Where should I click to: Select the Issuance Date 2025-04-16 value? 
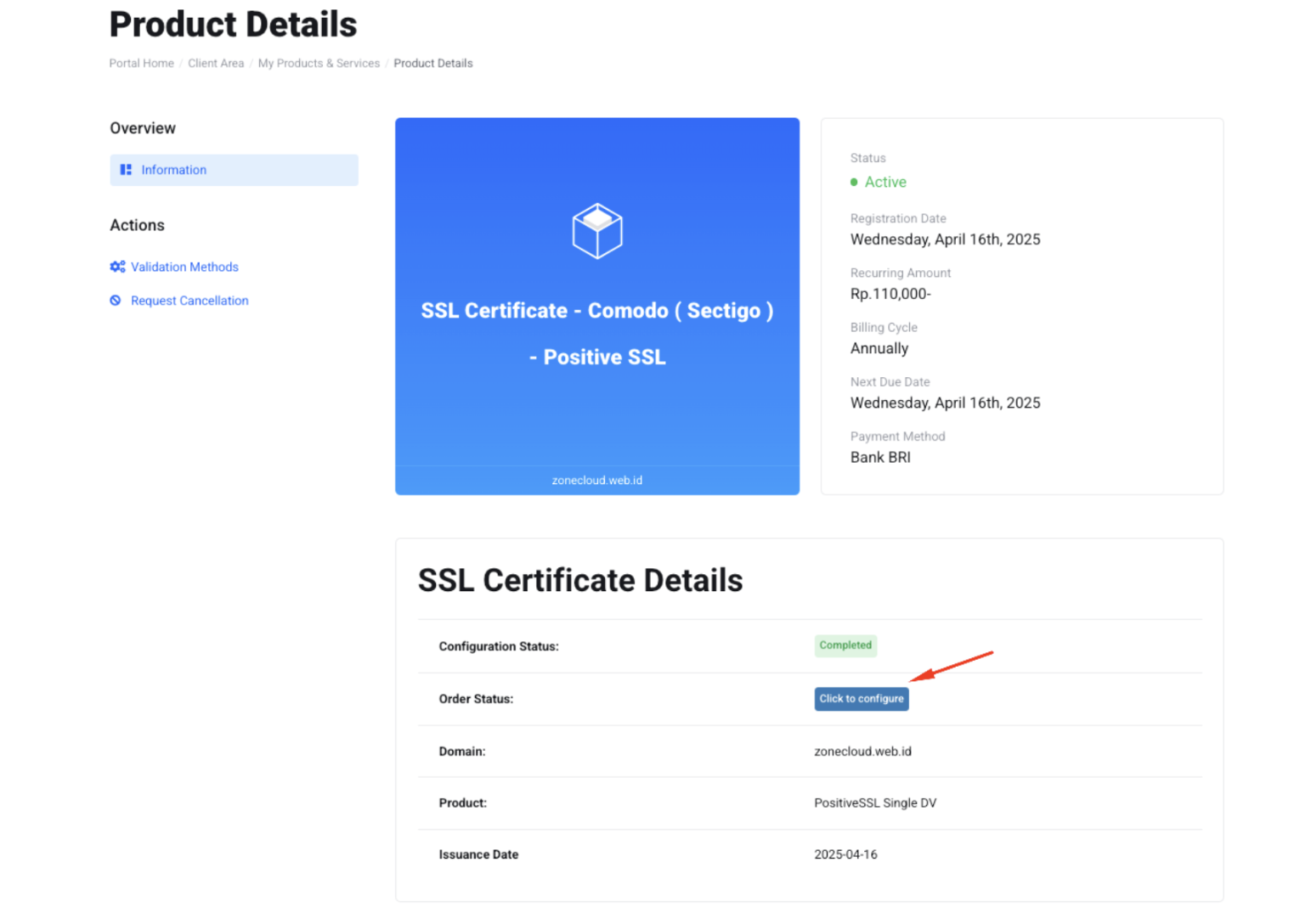(x=845, y=855)
